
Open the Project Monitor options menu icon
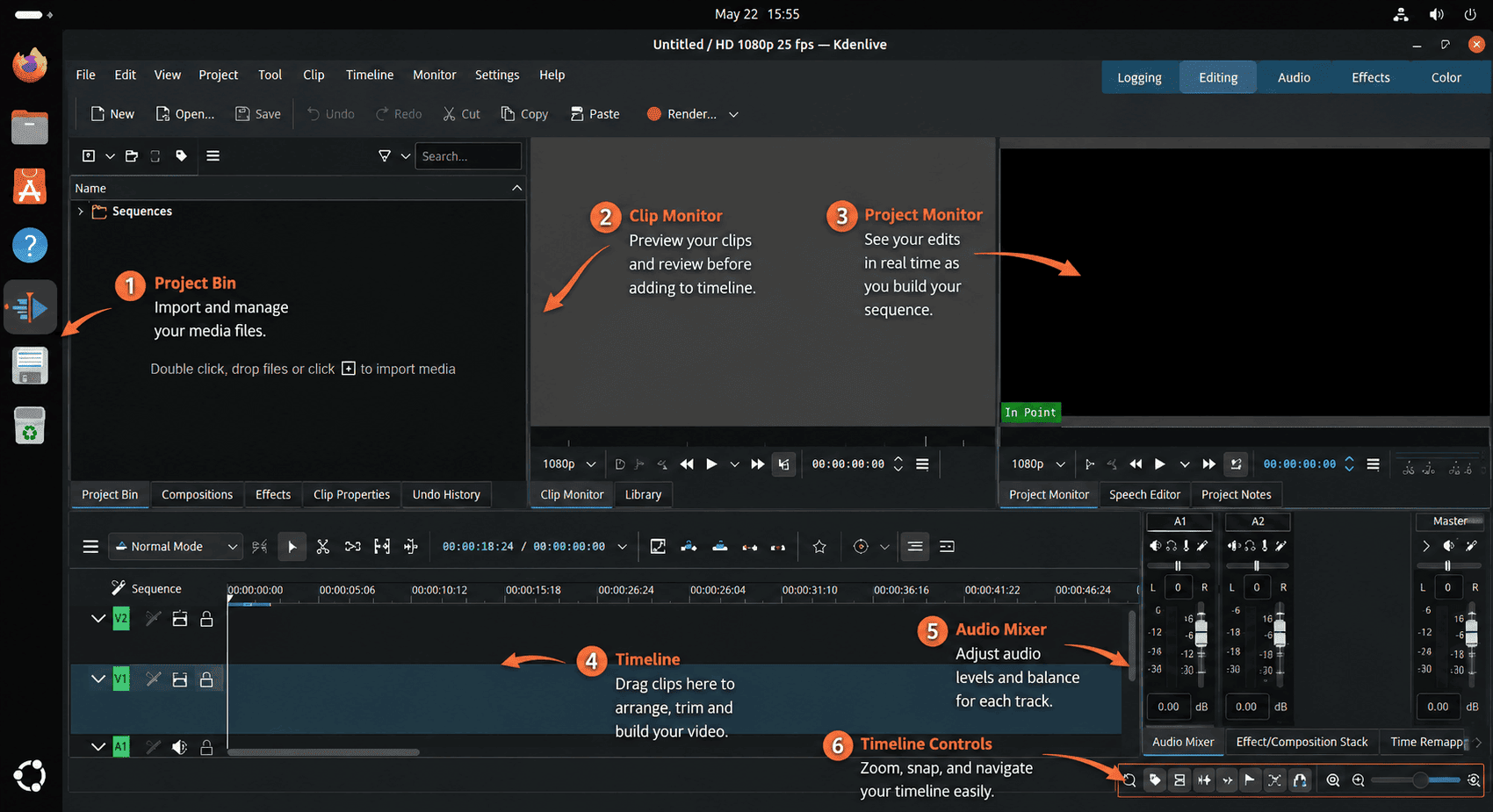tap(1374, 463)
